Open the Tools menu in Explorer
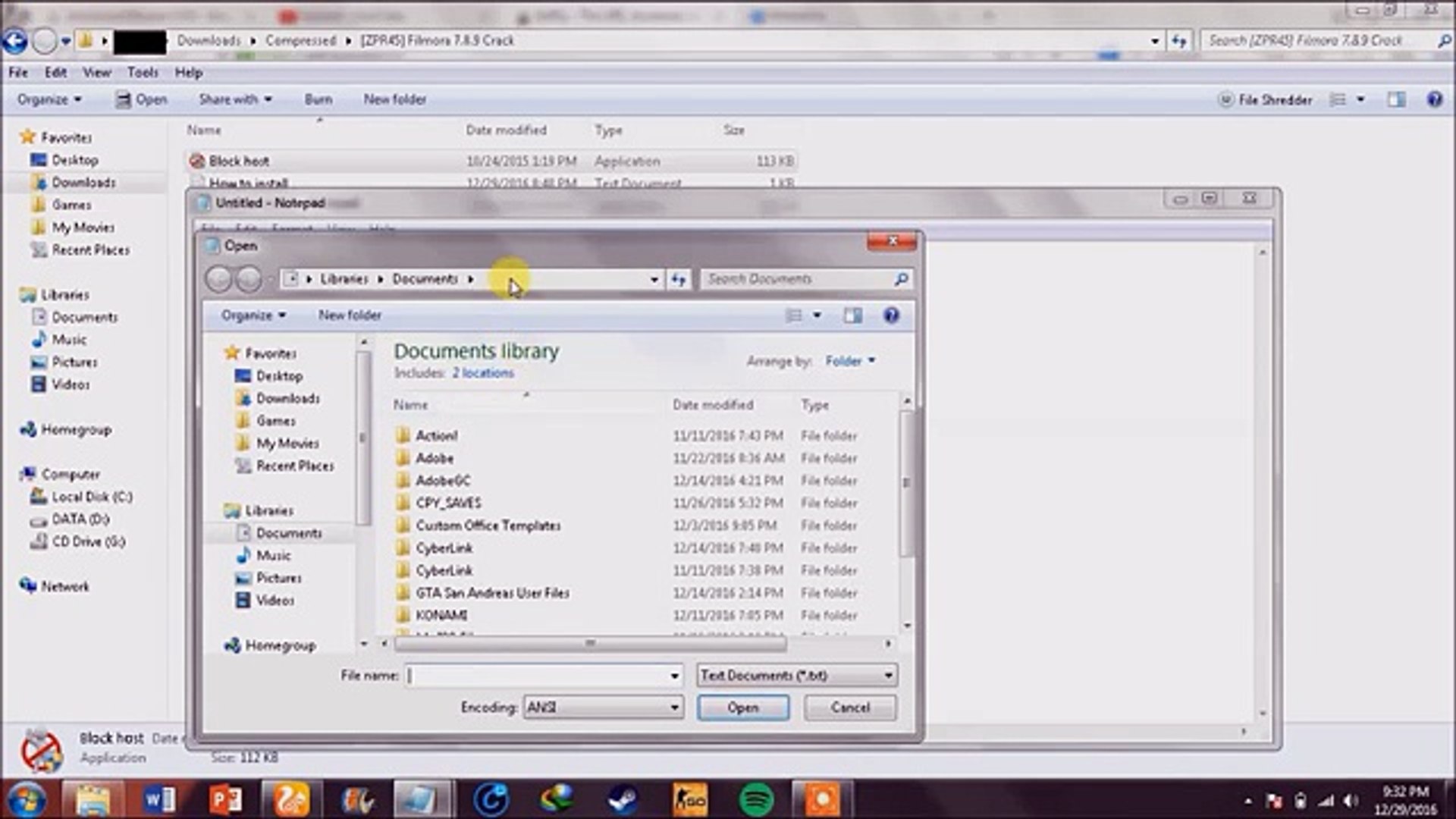 pos(143,73)
